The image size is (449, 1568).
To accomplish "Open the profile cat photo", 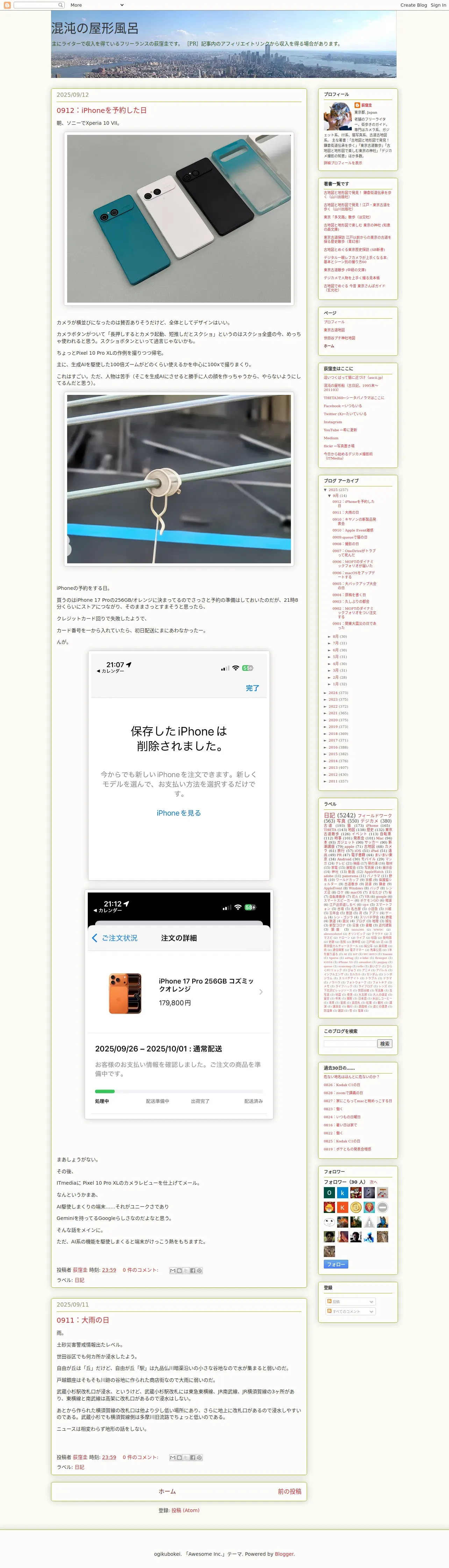I will [337, 117].
